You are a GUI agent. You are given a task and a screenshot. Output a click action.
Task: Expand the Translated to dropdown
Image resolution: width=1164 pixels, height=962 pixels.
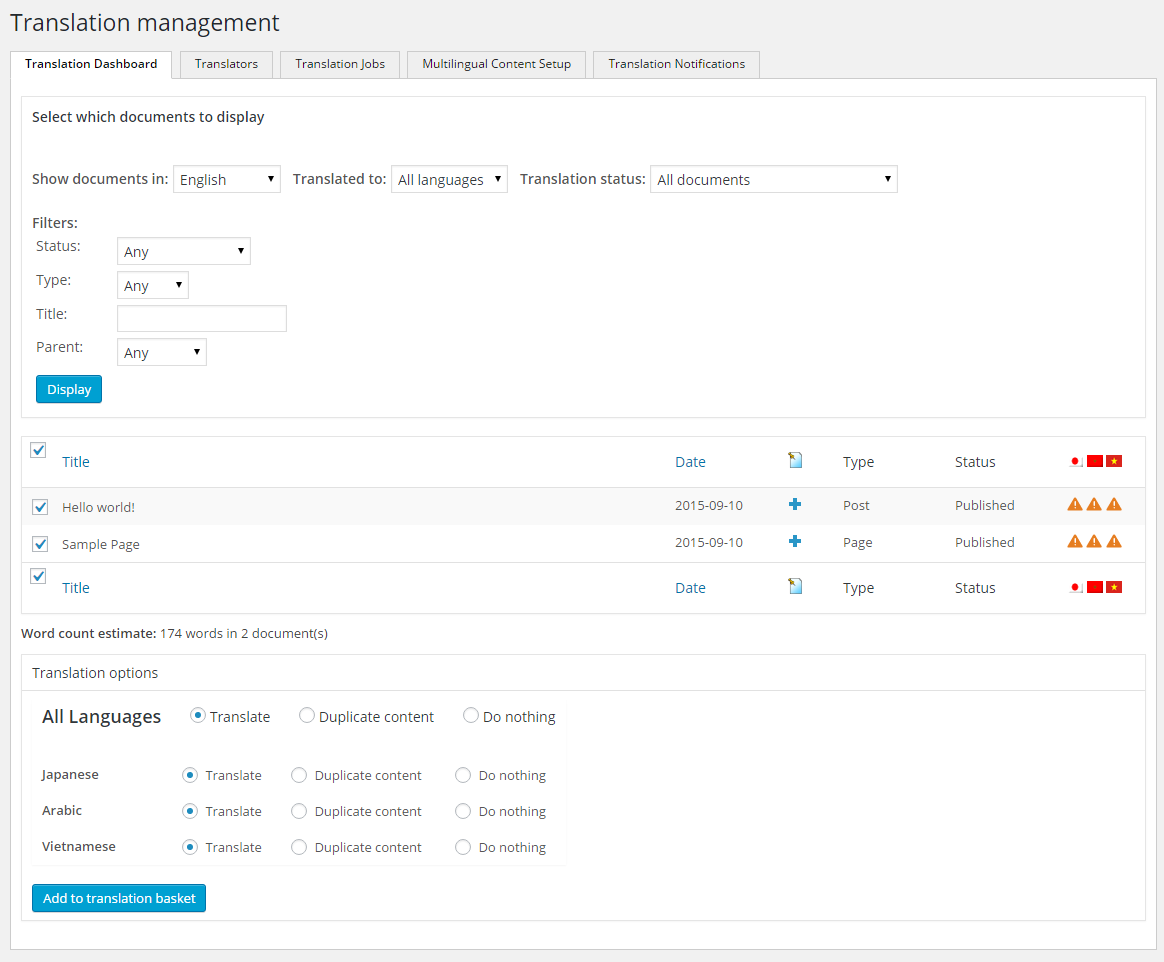[x=449, y=179]
